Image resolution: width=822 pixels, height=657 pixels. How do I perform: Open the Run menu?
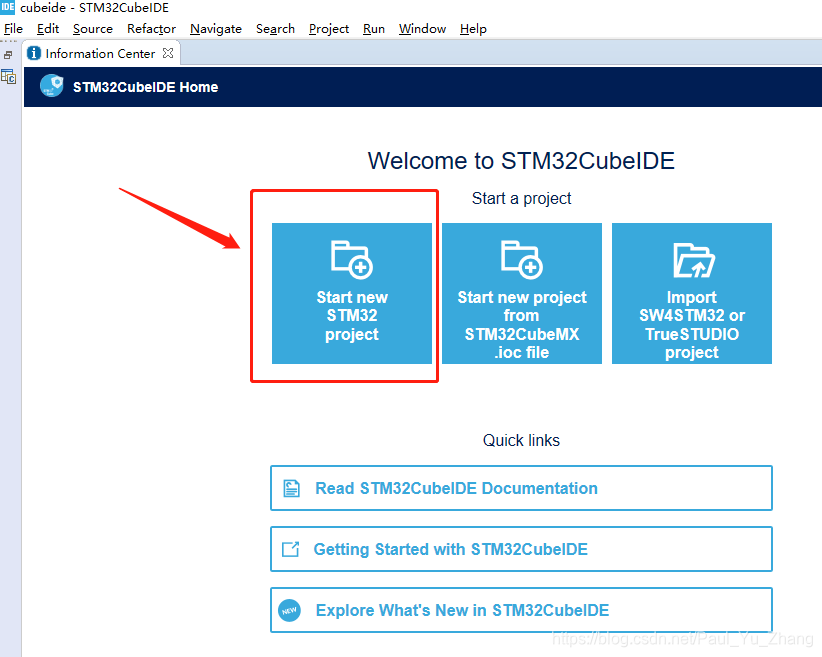pos(374,29)
